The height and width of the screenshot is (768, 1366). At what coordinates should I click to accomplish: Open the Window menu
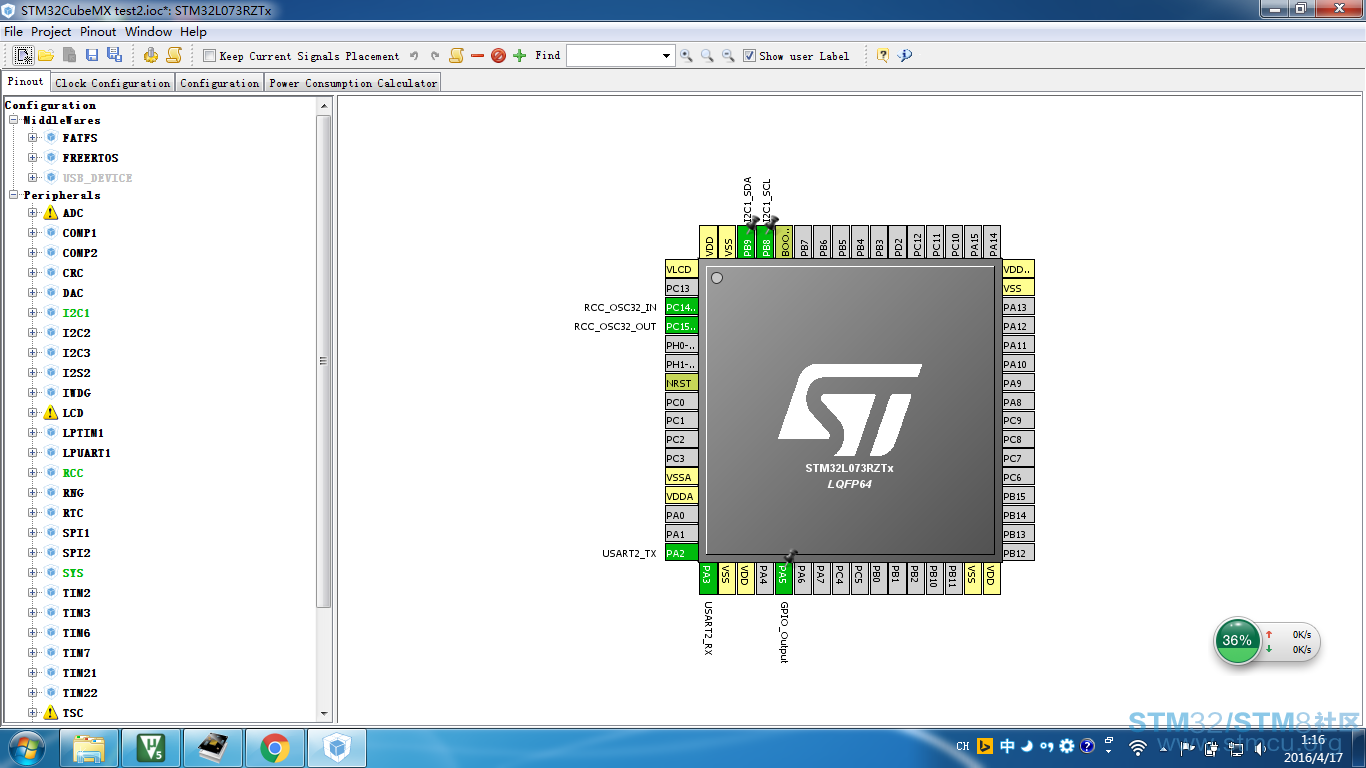(149, 32)
